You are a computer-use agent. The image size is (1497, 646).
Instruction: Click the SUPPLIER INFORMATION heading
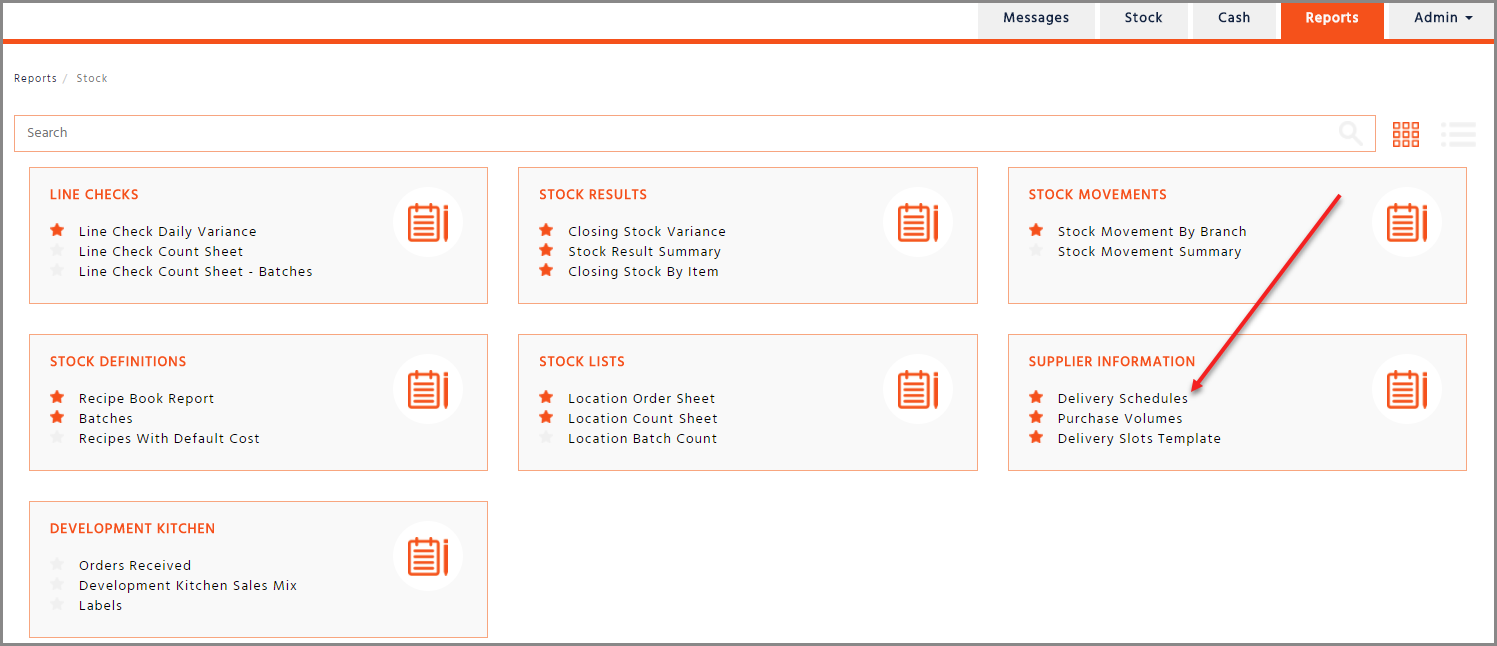[1111, 361]
